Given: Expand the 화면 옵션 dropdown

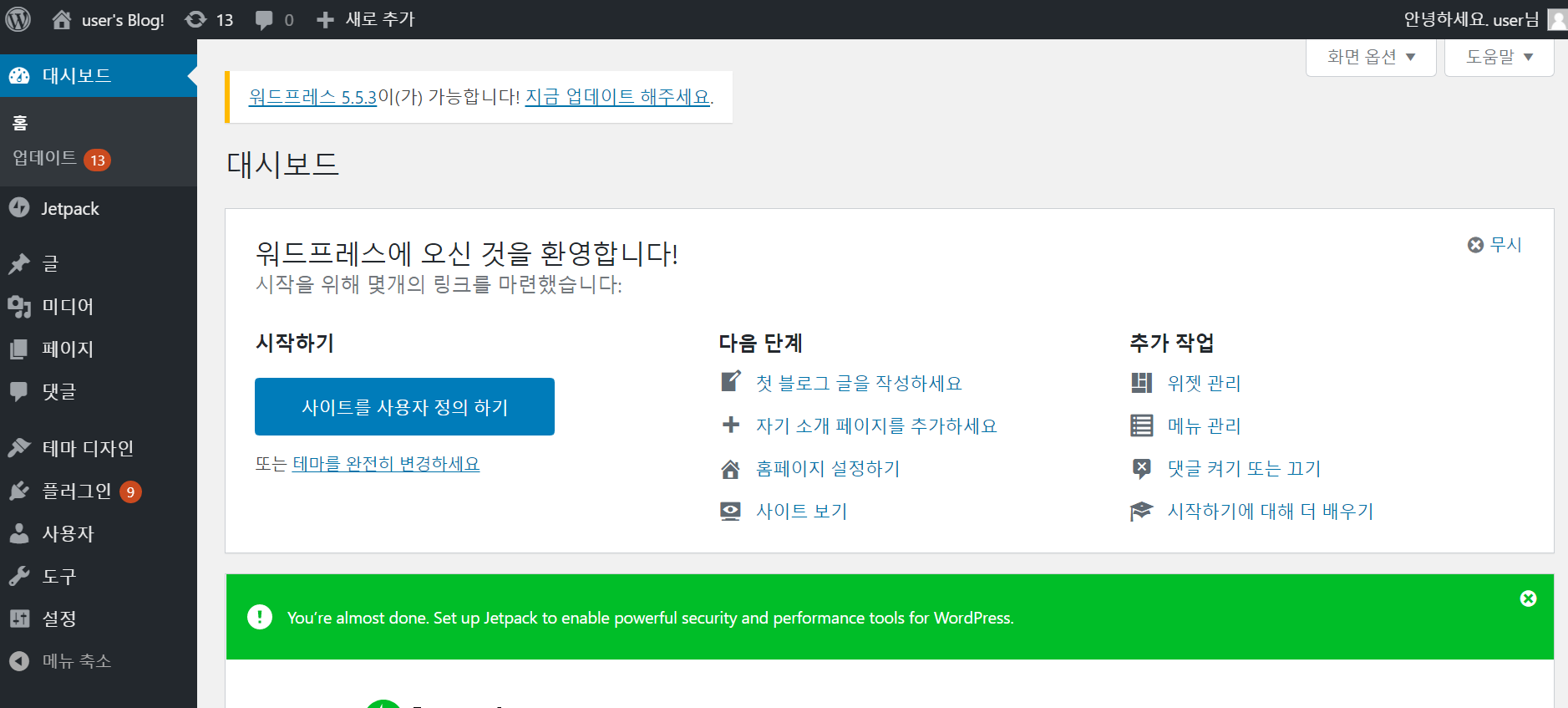Looking at the screenshot, I should pos(1371,57).
